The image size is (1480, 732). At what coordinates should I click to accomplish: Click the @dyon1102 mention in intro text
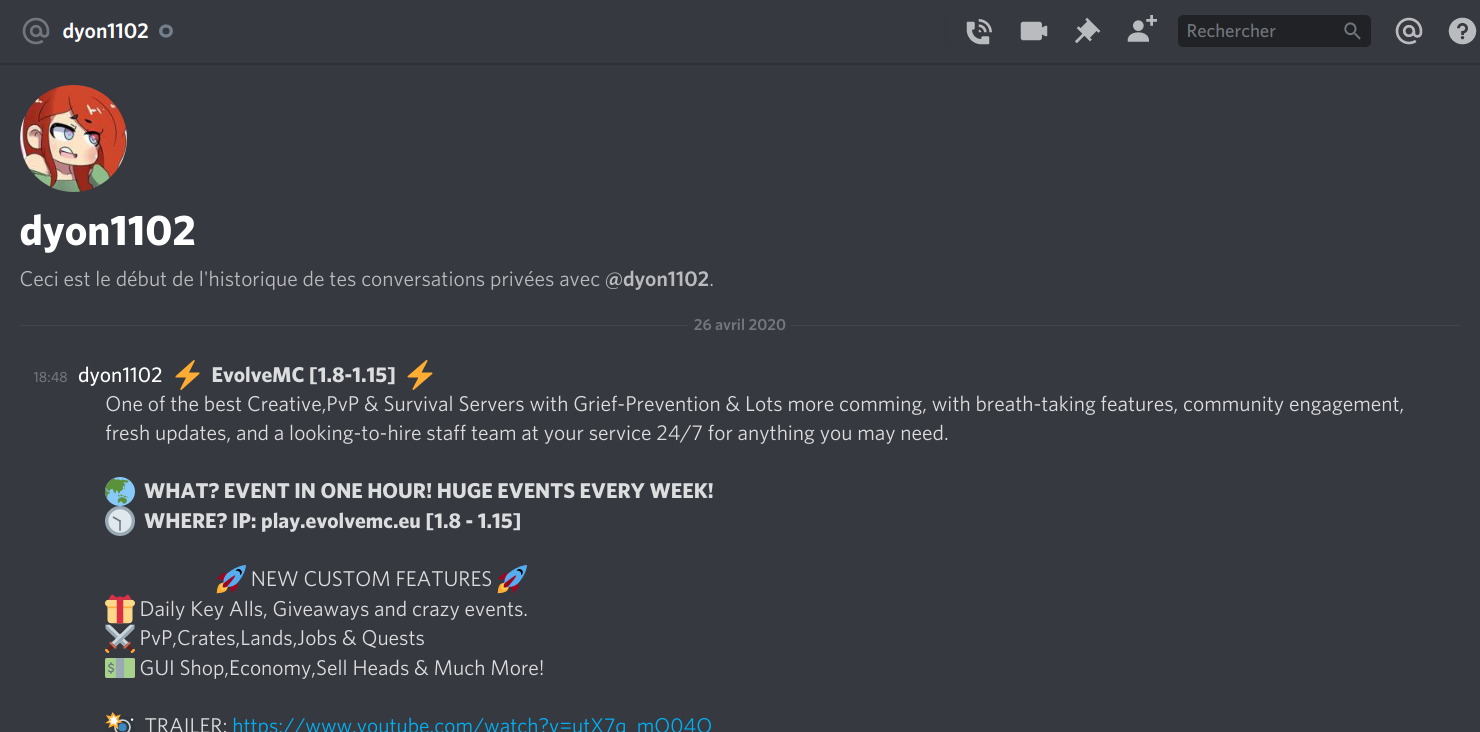click(657, 279)
